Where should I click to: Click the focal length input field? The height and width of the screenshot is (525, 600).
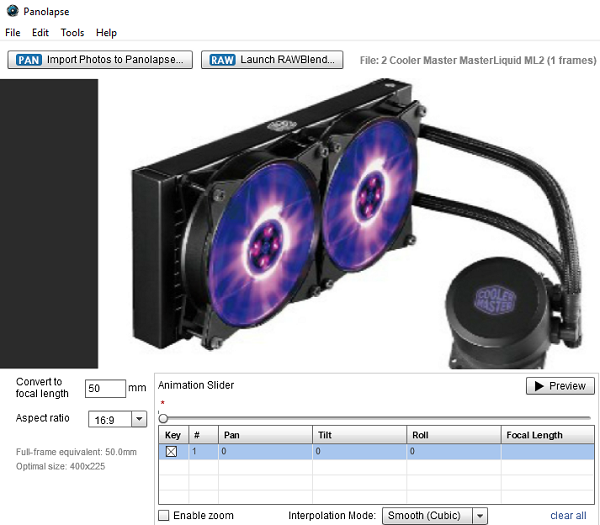click(105, 388)
